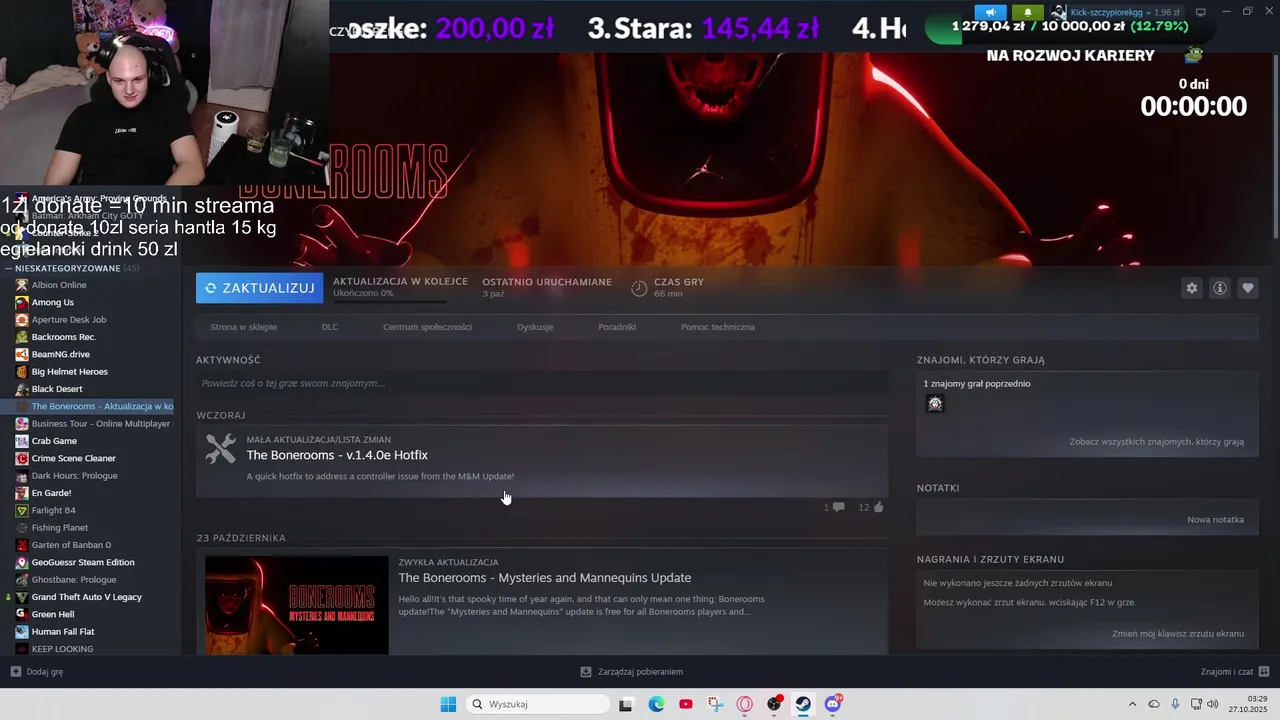Screen dimensions: 1280x720
Task: Open Opera GX from the taskbar
Action: 744,704
